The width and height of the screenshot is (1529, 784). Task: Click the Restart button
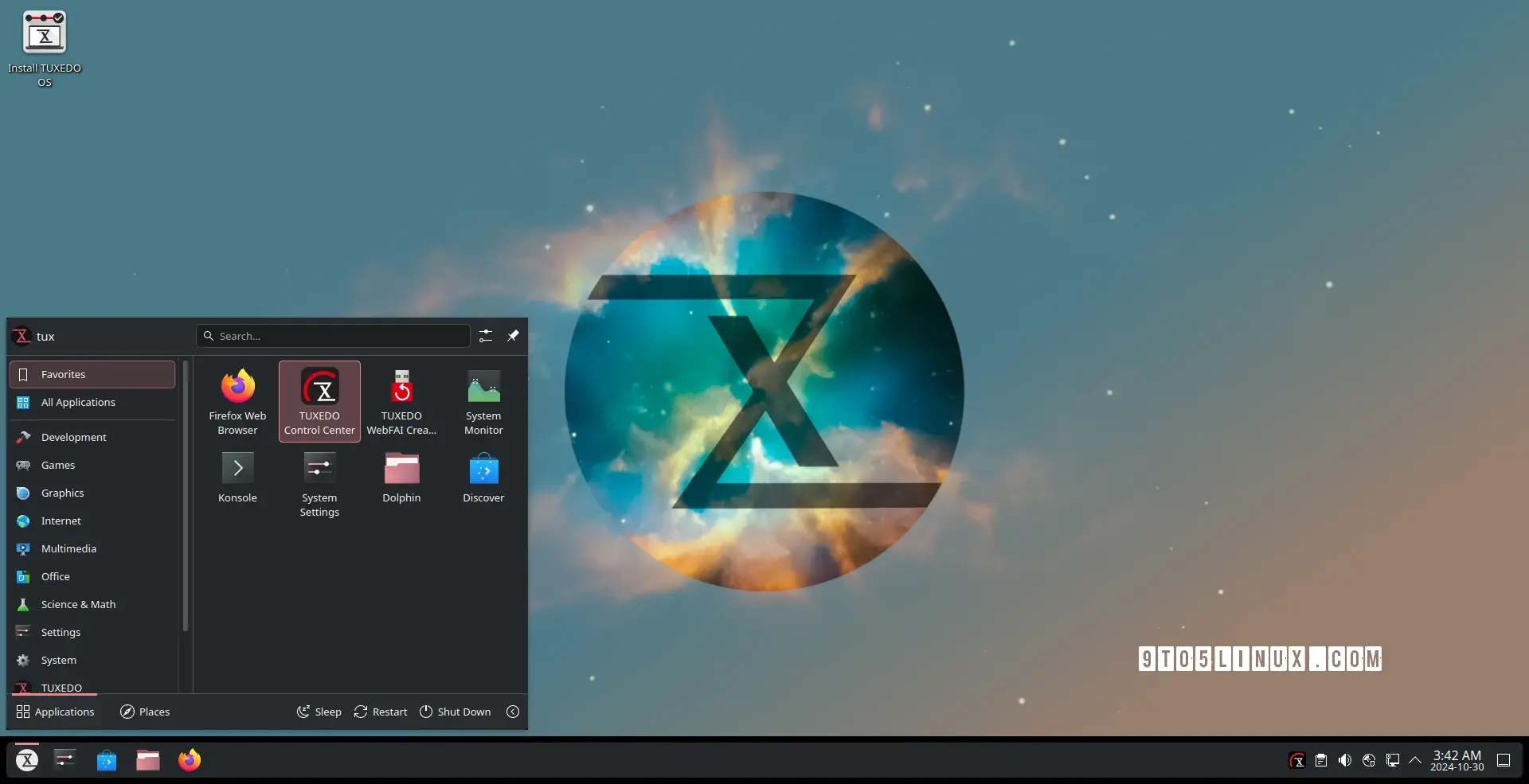[381, 712]
